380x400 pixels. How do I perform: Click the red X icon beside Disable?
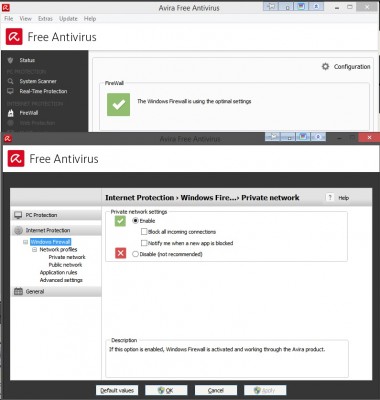120,253
